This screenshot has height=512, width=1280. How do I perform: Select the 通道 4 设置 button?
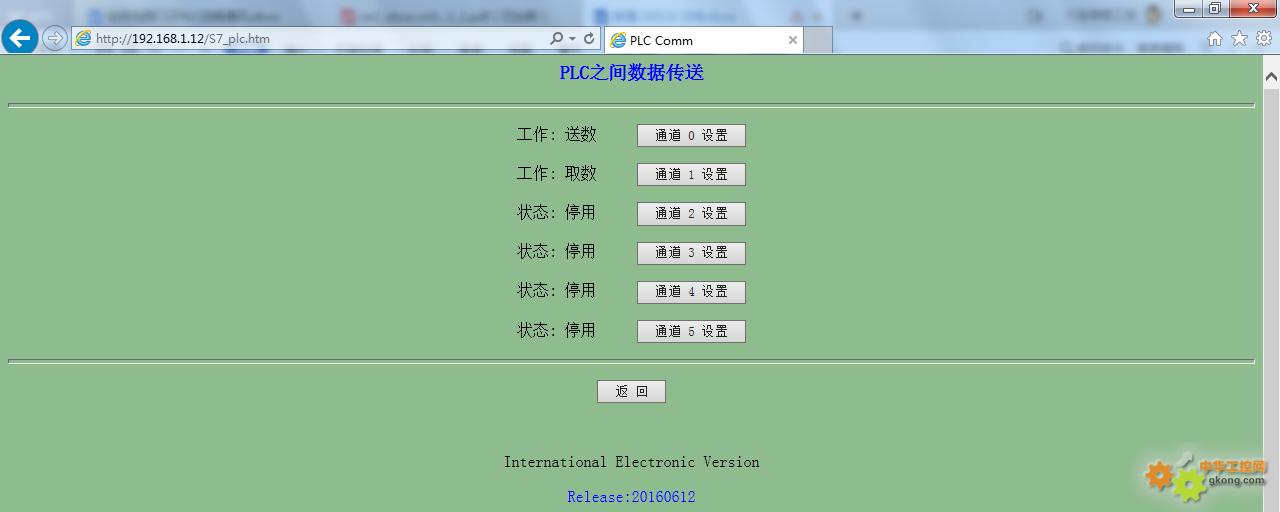691,292
